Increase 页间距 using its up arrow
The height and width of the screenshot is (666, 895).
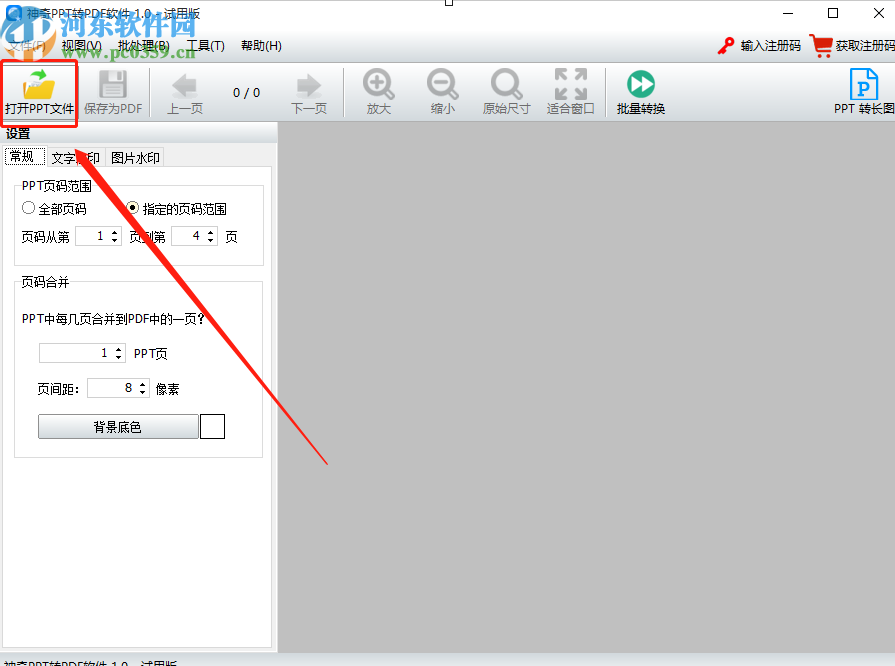[144, 383]
